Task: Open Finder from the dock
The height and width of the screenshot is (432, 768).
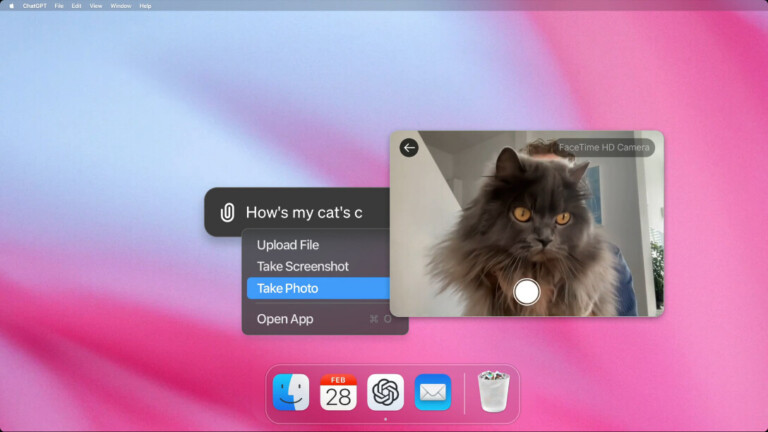Action: pos(291,392)
